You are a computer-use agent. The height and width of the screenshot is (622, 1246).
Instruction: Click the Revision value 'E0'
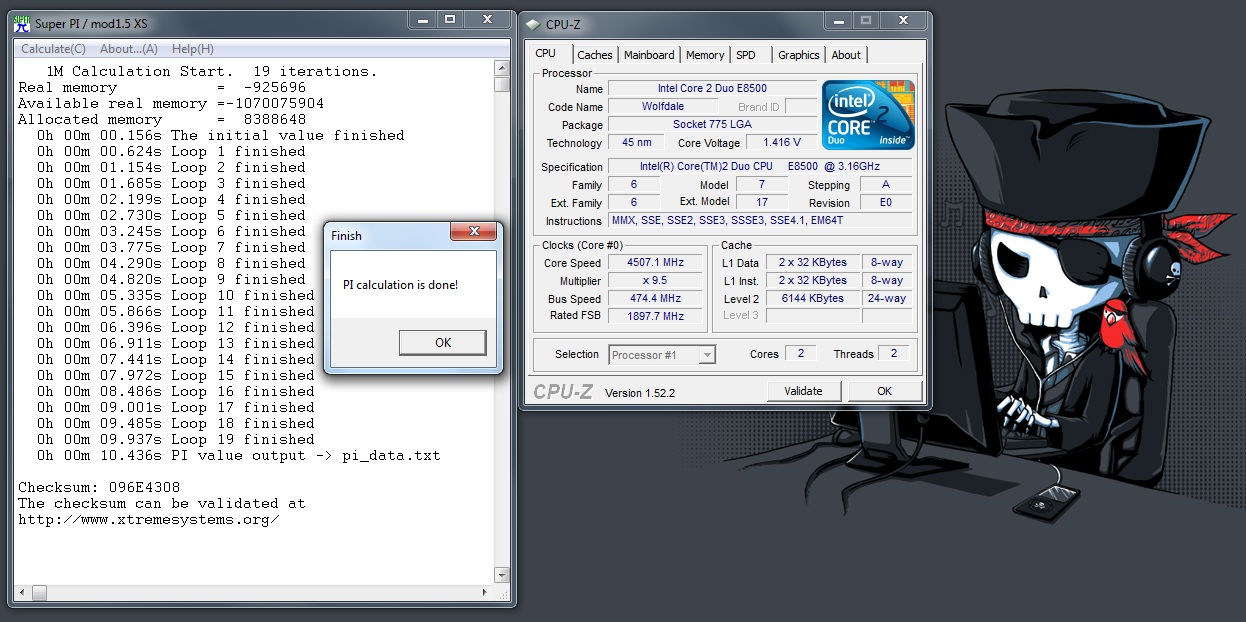point(886,202)
